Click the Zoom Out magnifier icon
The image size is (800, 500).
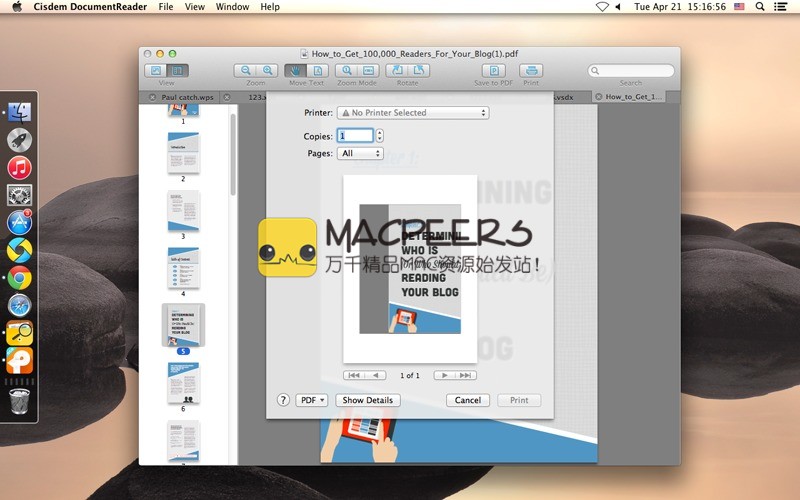[x=246, y=71]
